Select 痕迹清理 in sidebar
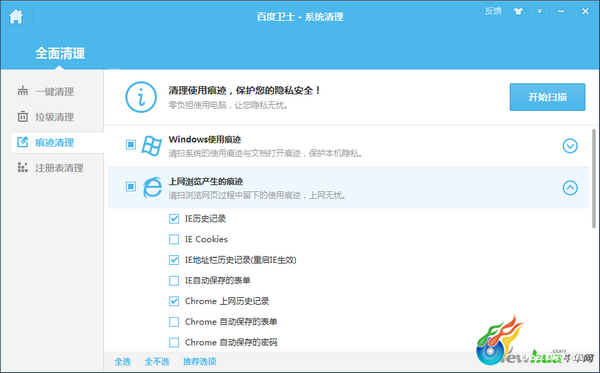Screen dimensions: 600x373 (x=57, y=143)
